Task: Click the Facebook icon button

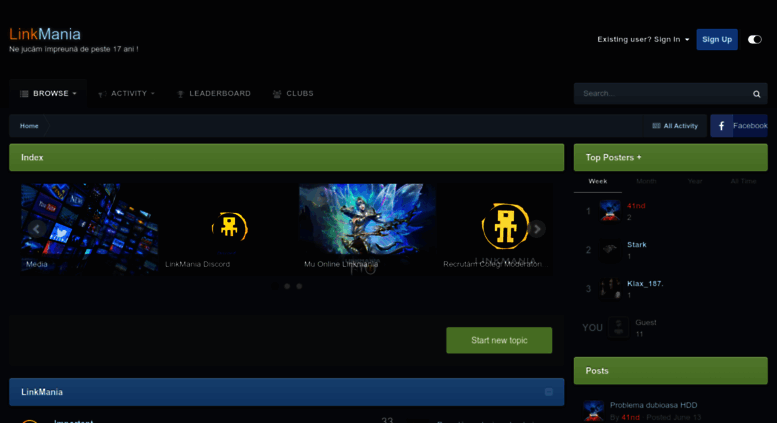Action: point(722,126)
